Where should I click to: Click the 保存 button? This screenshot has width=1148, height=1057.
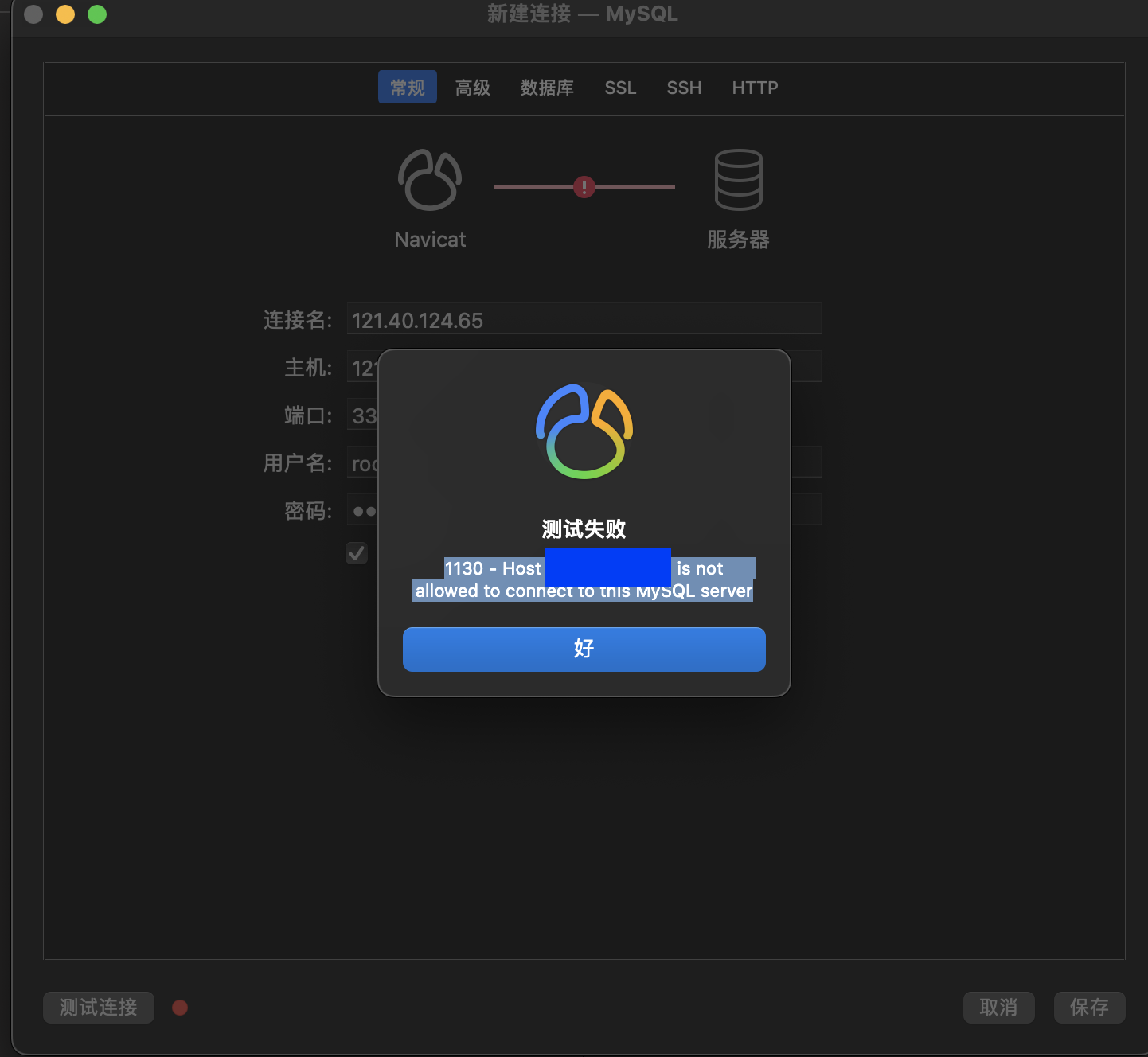pyautogui.click(x=1089, y=1008)
